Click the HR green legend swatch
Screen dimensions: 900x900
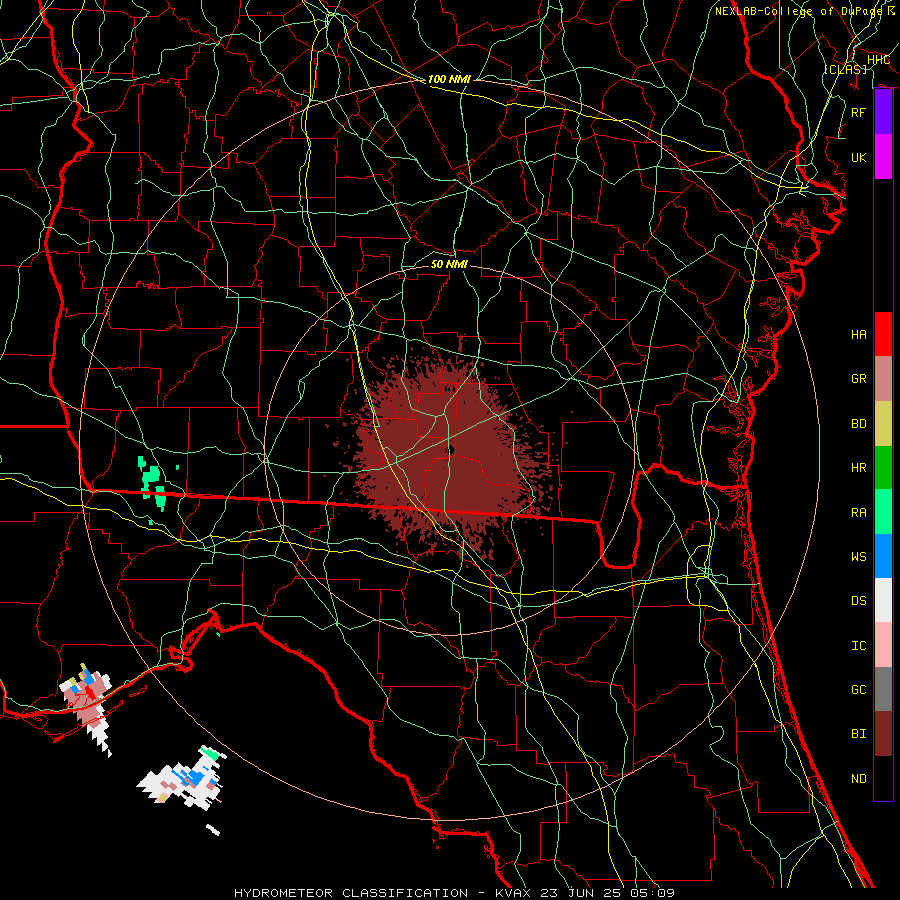point(883,468)
